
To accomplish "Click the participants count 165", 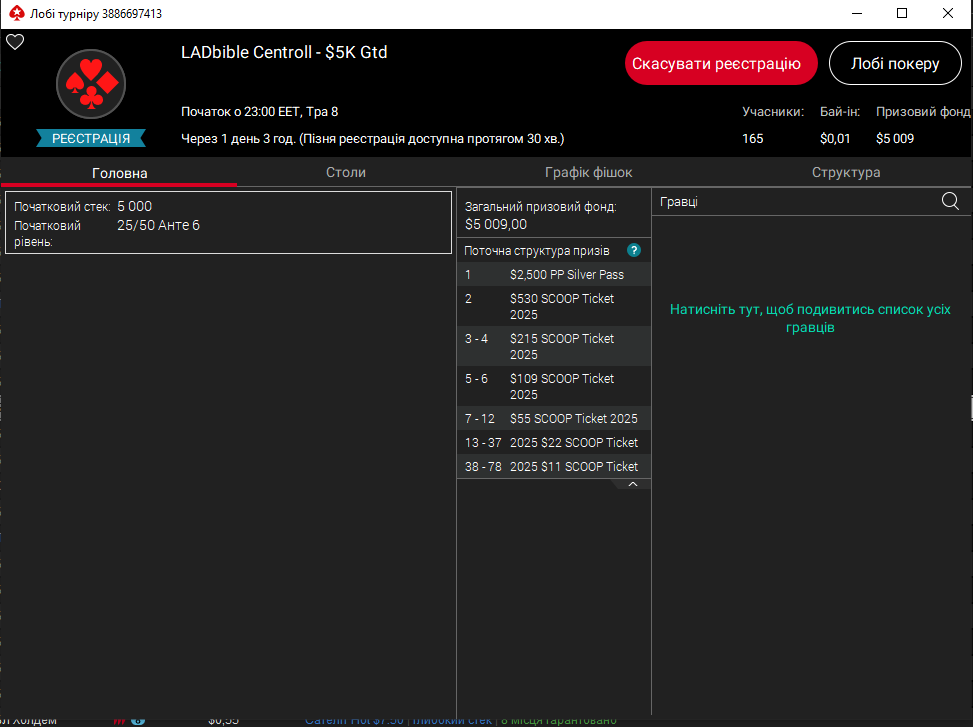I will point(753,138).
